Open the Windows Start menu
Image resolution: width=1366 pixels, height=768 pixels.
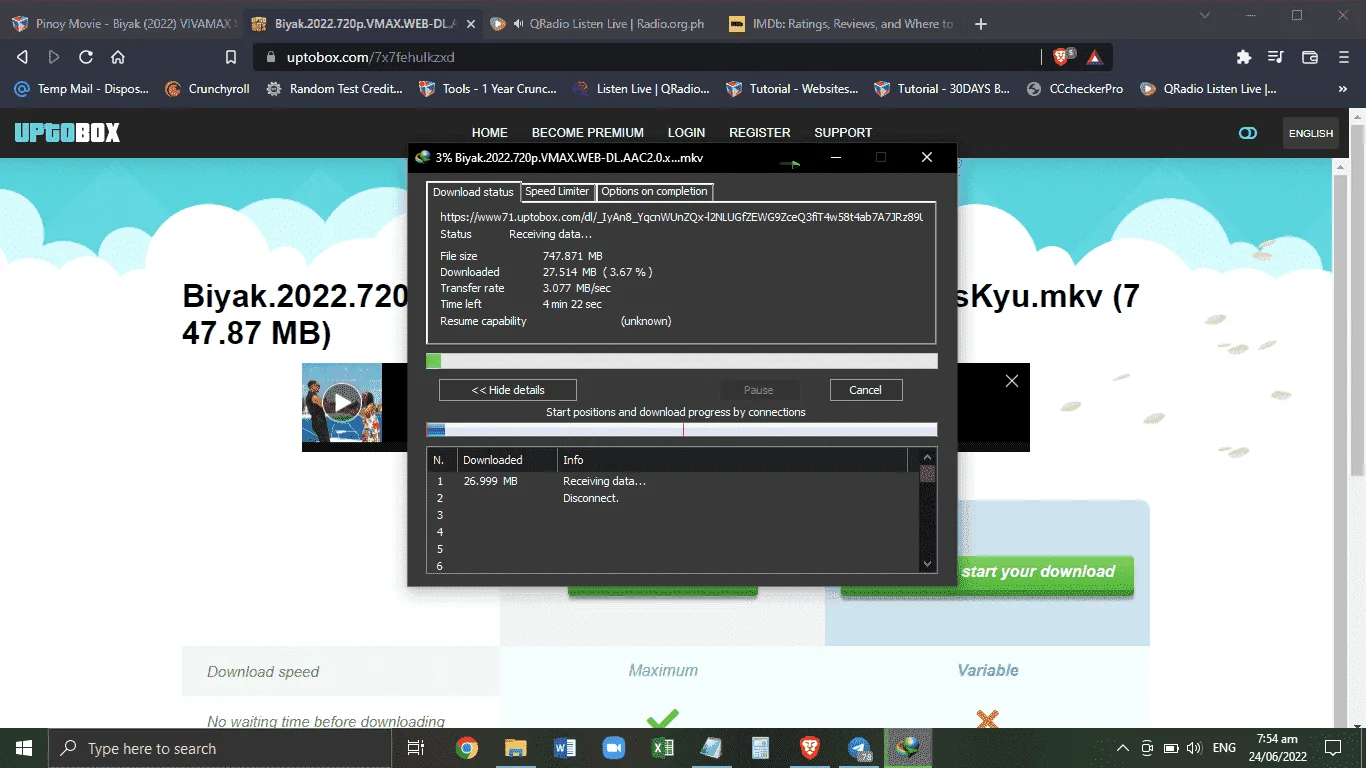24,748
